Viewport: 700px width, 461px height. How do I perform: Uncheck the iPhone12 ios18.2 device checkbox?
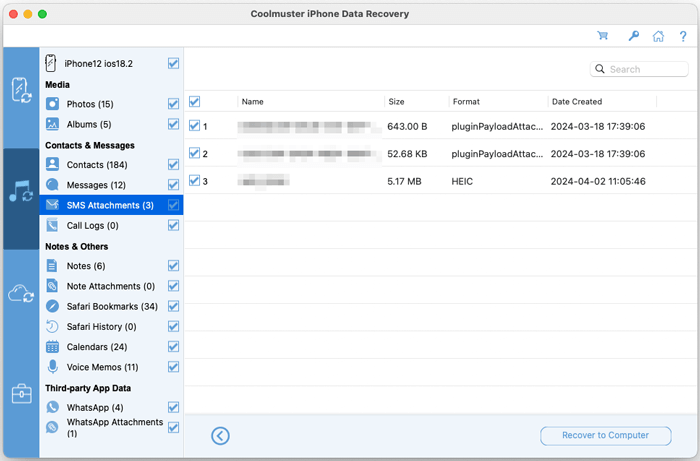[x=174, y=63]
